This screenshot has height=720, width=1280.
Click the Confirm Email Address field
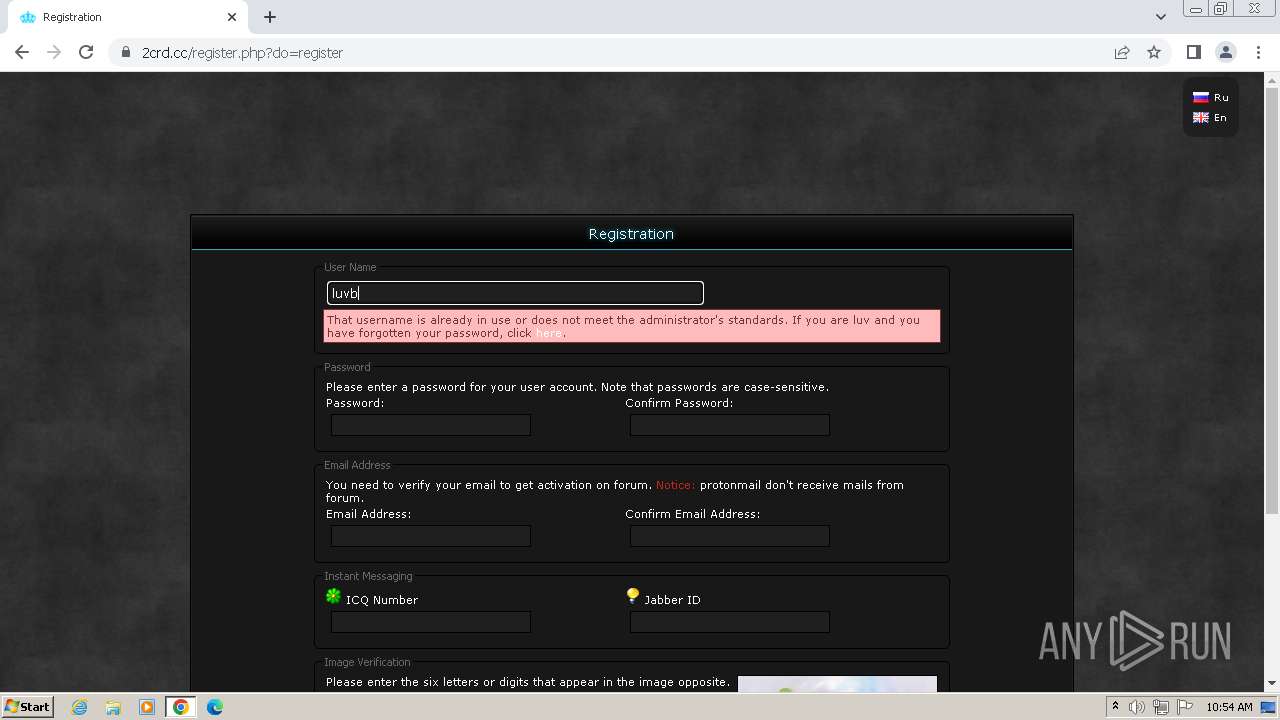pos(730,536)
